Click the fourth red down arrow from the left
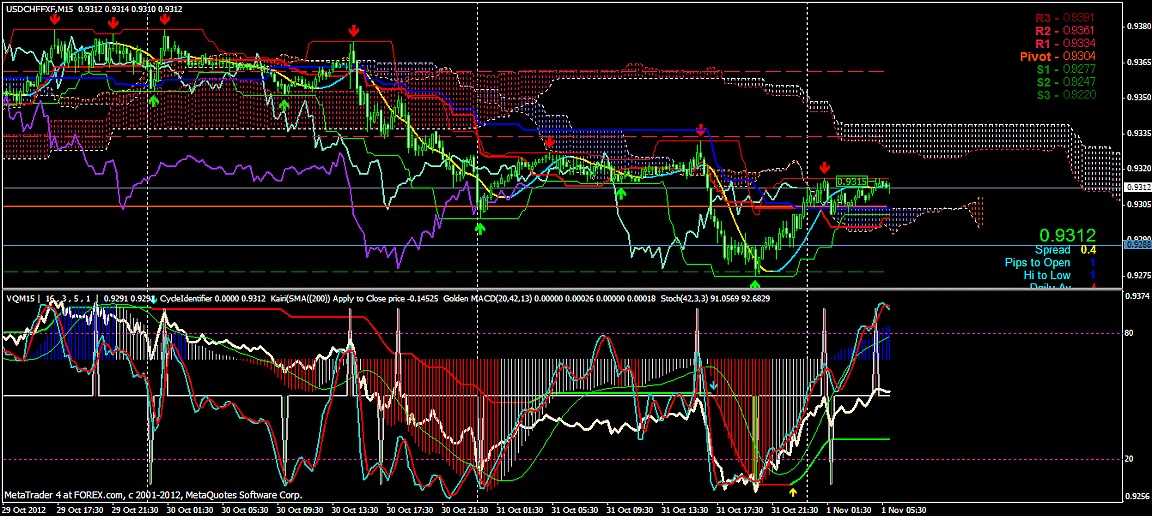Screen dimensions: 1152x516 [x=353, y=32]
